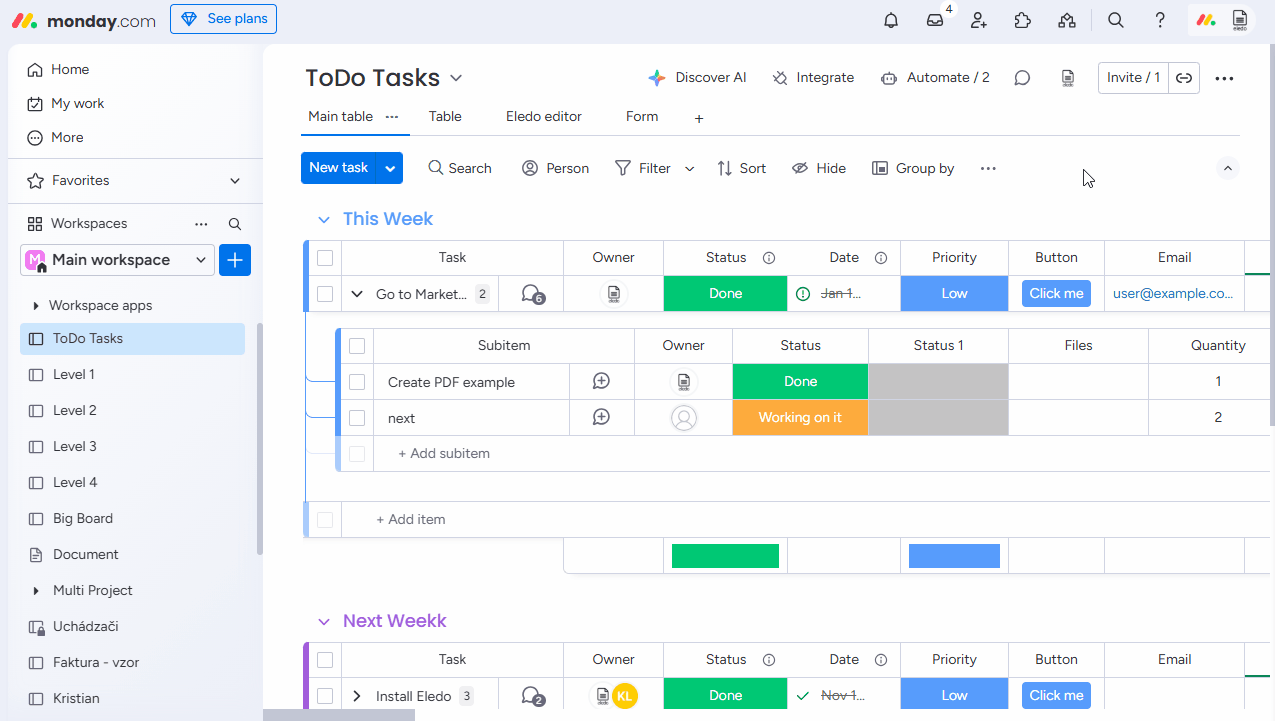The image size is (1275, 721).
Task: Click the search everything magnifier icon
Action: point(1116,20)
